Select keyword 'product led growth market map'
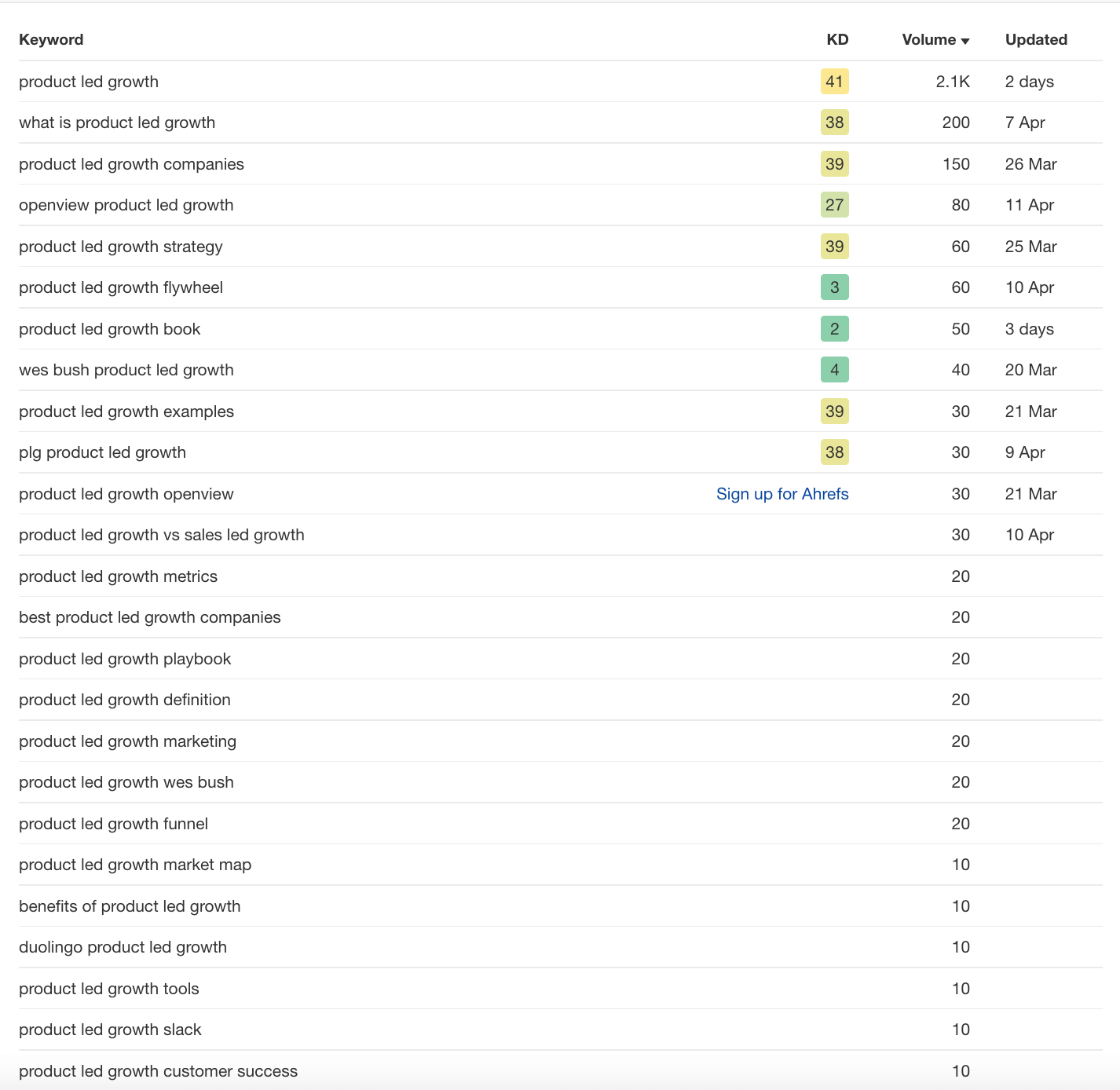The image size is (1120, 1090). click(x=135, y=865)
